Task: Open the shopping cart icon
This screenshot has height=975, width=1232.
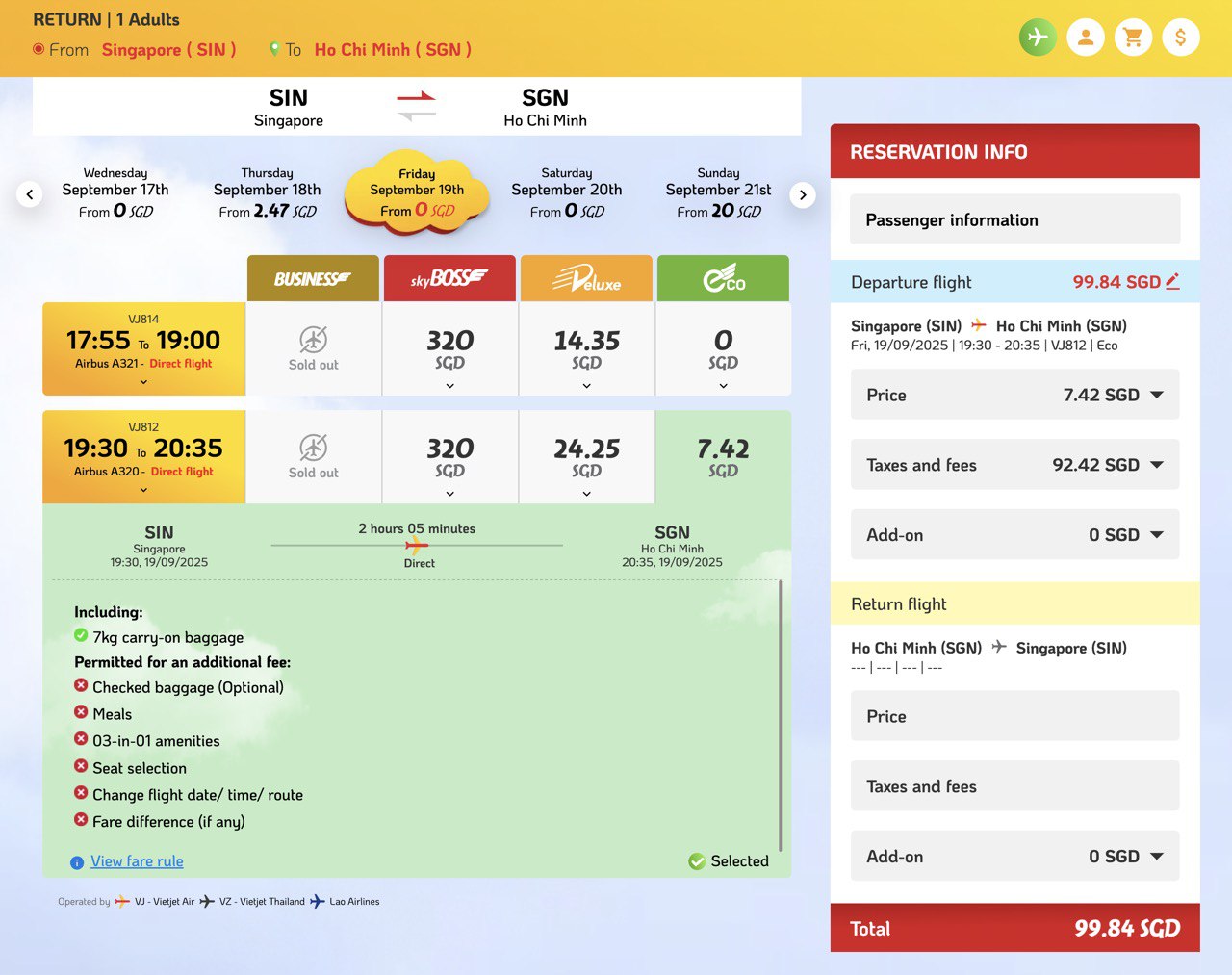Action: [x=1133, y=38]
